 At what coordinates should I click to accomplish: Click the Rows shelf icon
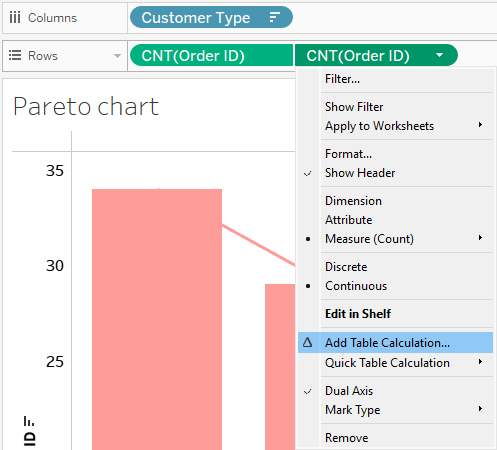[15, 55]
